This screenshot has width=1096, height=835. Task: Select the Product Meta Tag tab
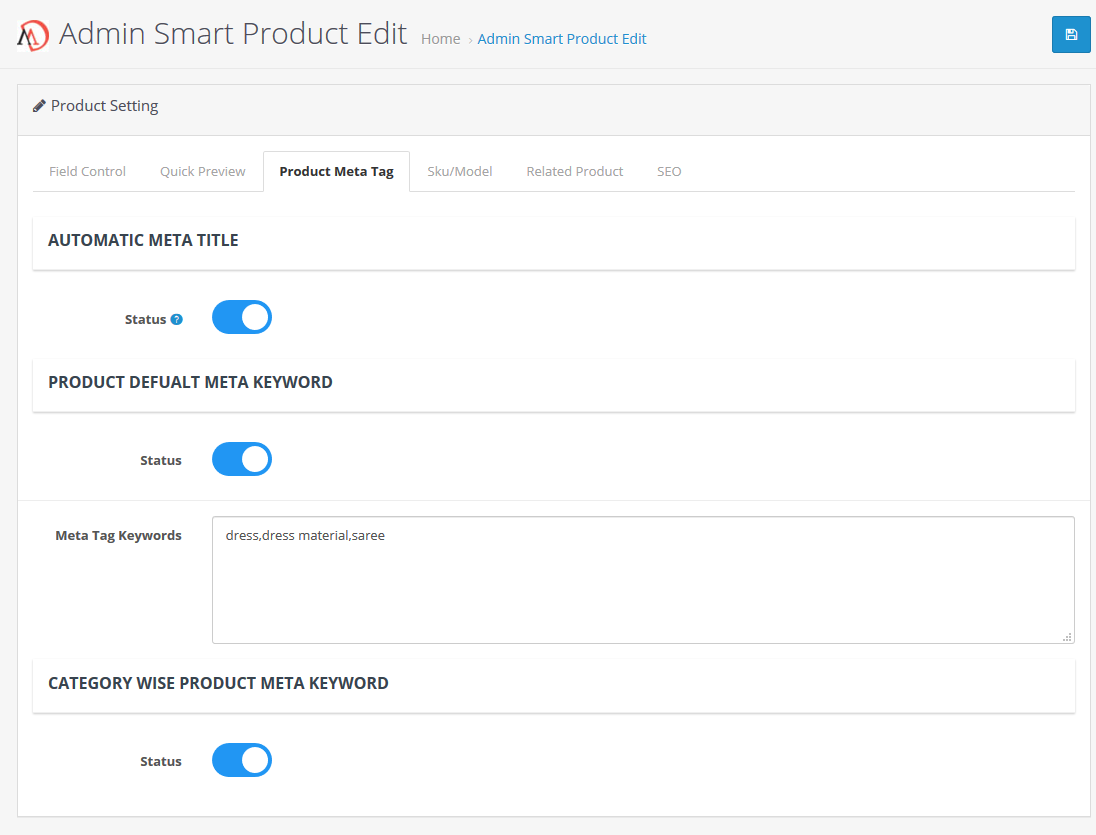point(336,171)
